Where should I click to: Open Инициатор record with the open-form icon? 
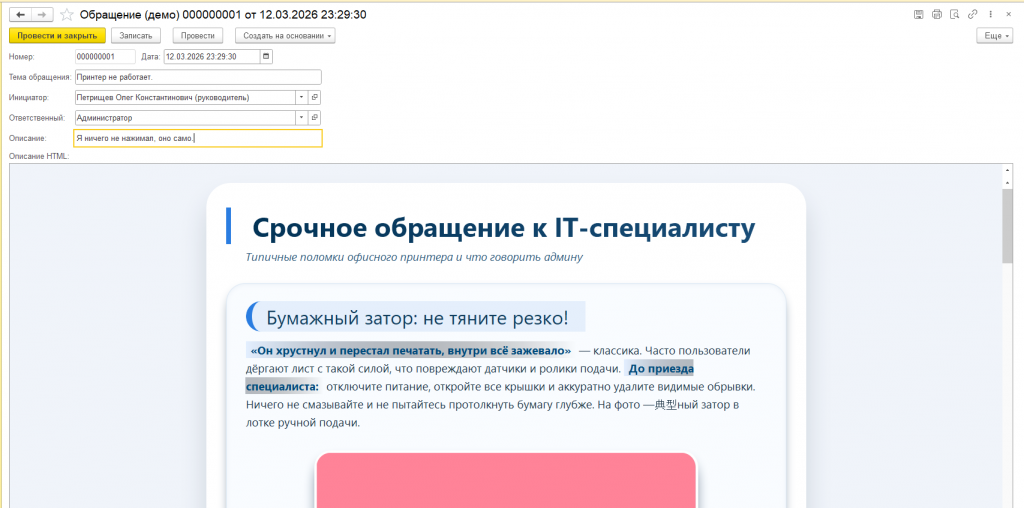(314, 98)
